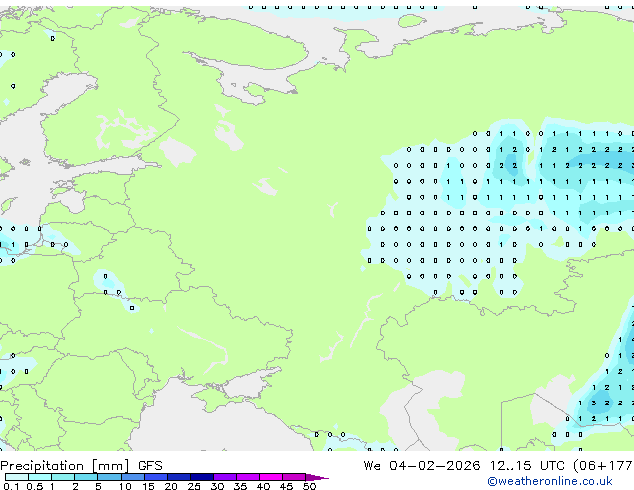This screenshot has width=634, height=490.
Task: Select the 2–5 mm legend swatch
Action: [86, 477]
